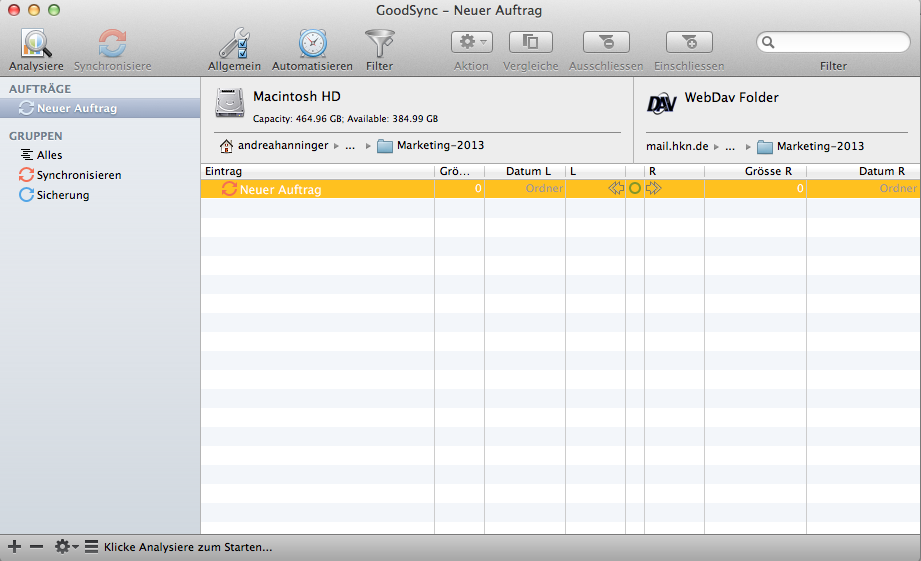
Task: Select Neuer Auftrag in sidebar
Action: point(77,108)
